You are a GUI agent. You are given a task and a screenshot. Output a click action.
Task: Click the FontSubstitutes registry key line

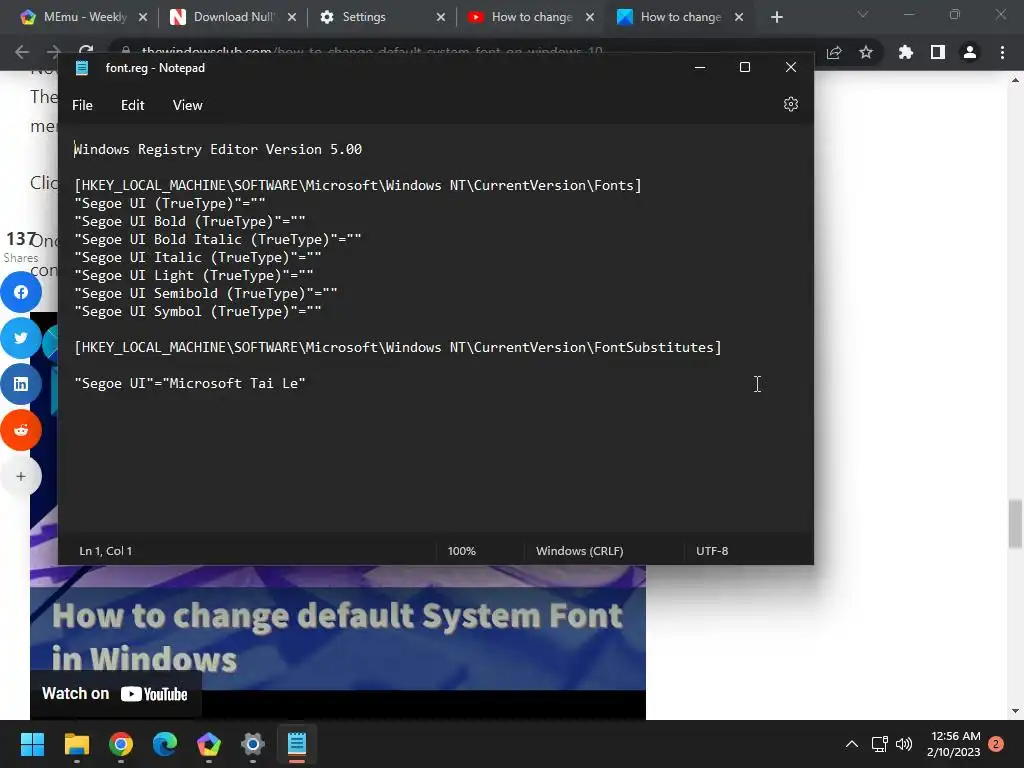click(398, 347)
